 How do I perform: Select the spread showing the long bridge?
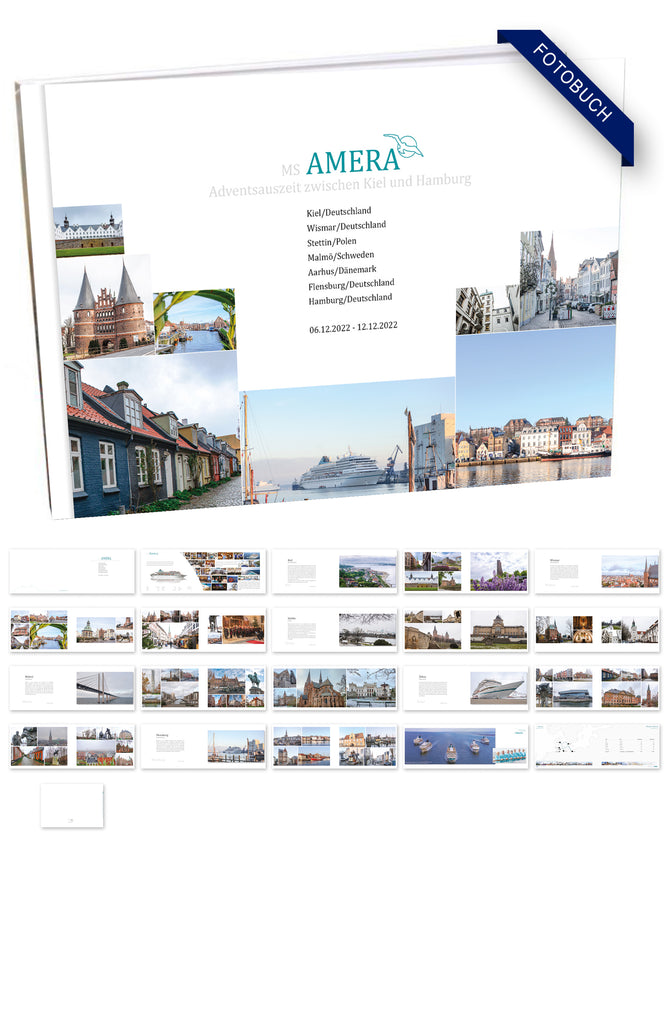click(72, 688)
